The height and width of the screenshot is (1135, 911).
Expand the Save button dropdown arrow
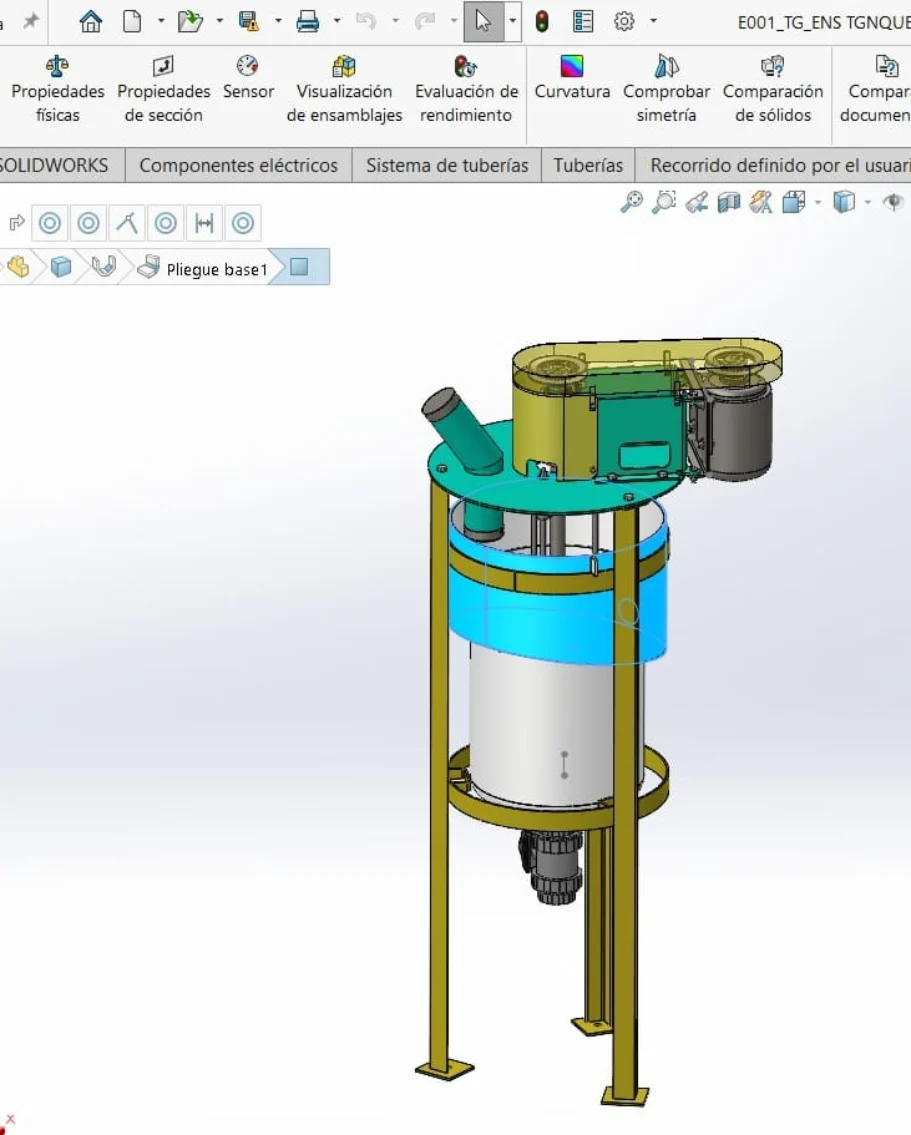(x=278, y=21)
